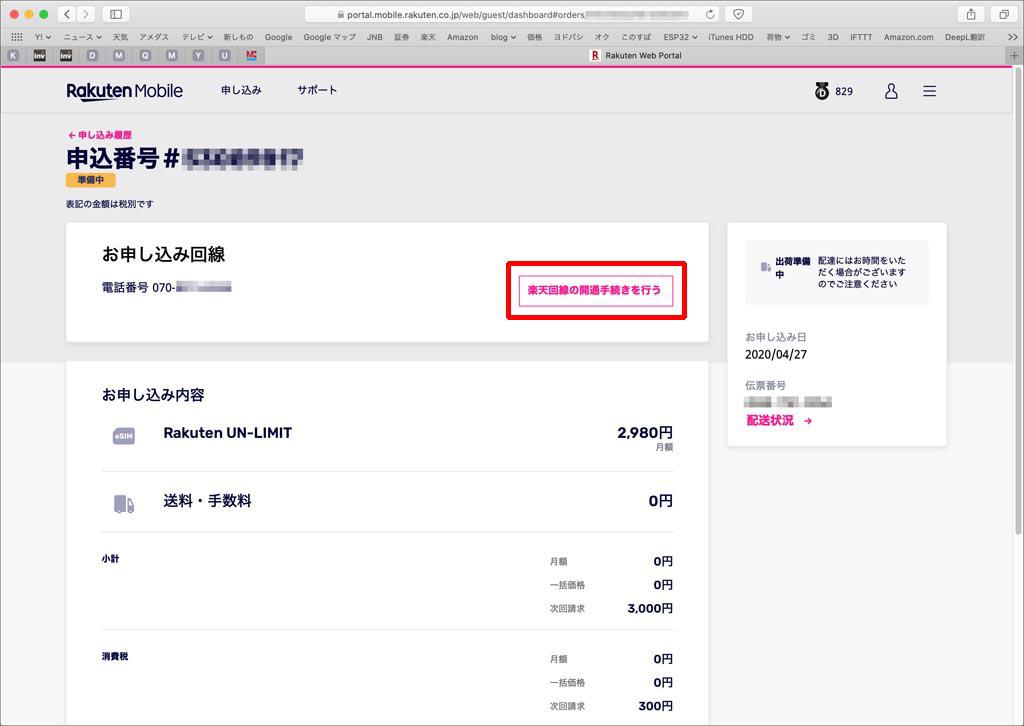Go forward with the Safari forward arrow

pyautogui.click(x=86, y=14)
